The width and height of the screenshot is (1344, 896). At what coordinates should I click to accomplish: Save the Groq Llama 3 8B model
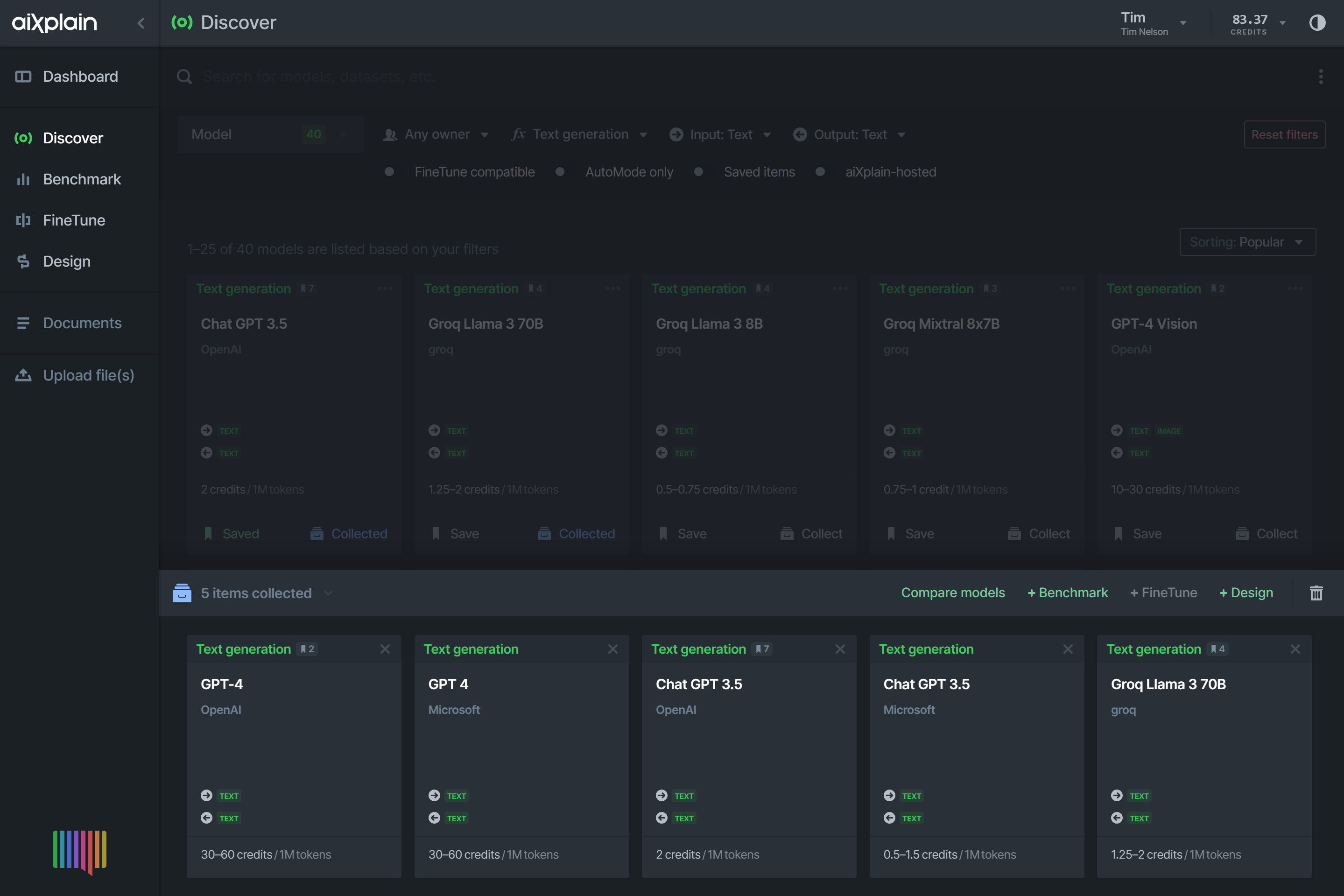pyautogui.click(x=683, y=534)
